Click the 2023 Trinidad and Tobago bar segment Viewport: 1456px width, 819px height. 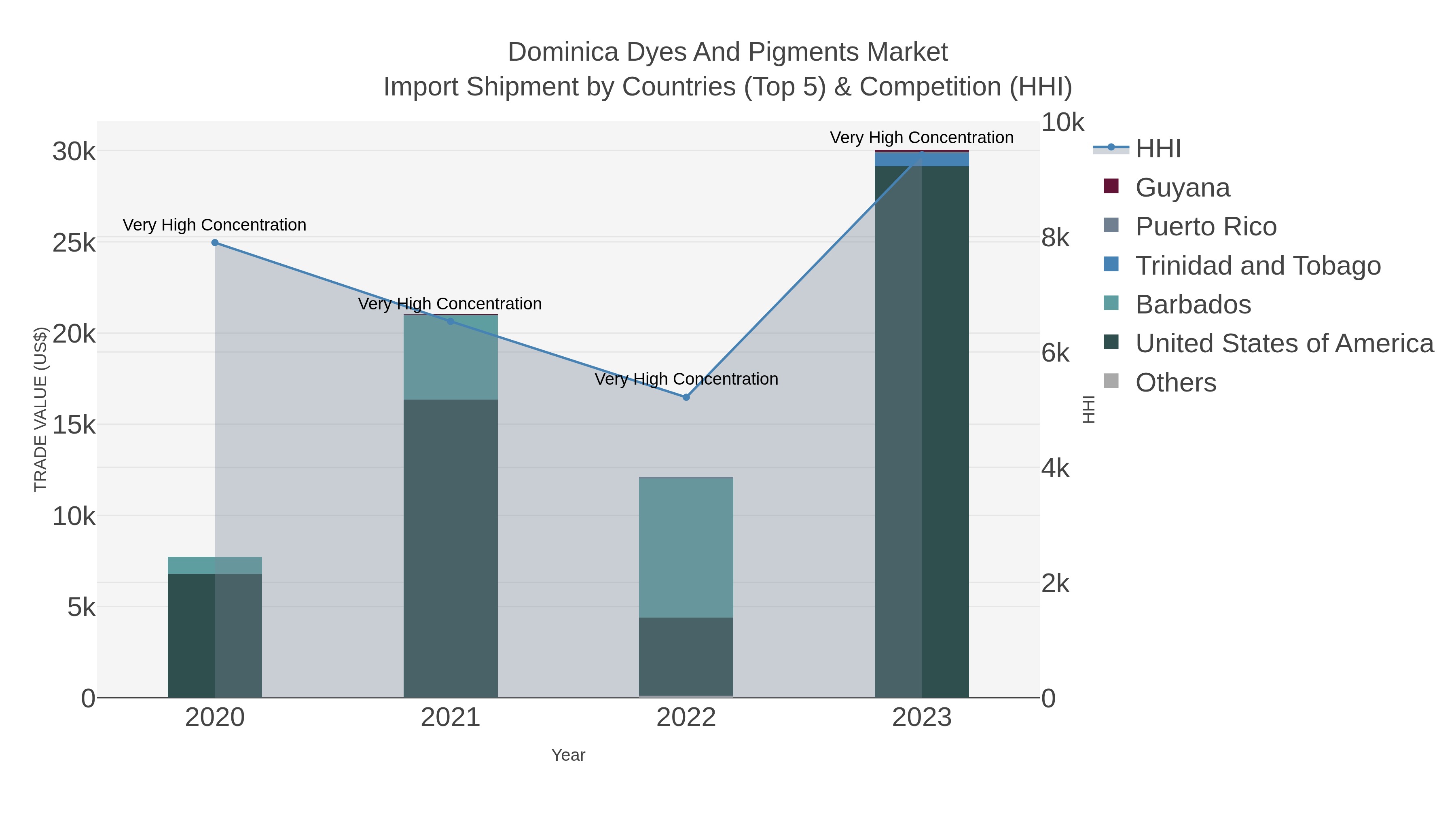(x=922, y=159)
